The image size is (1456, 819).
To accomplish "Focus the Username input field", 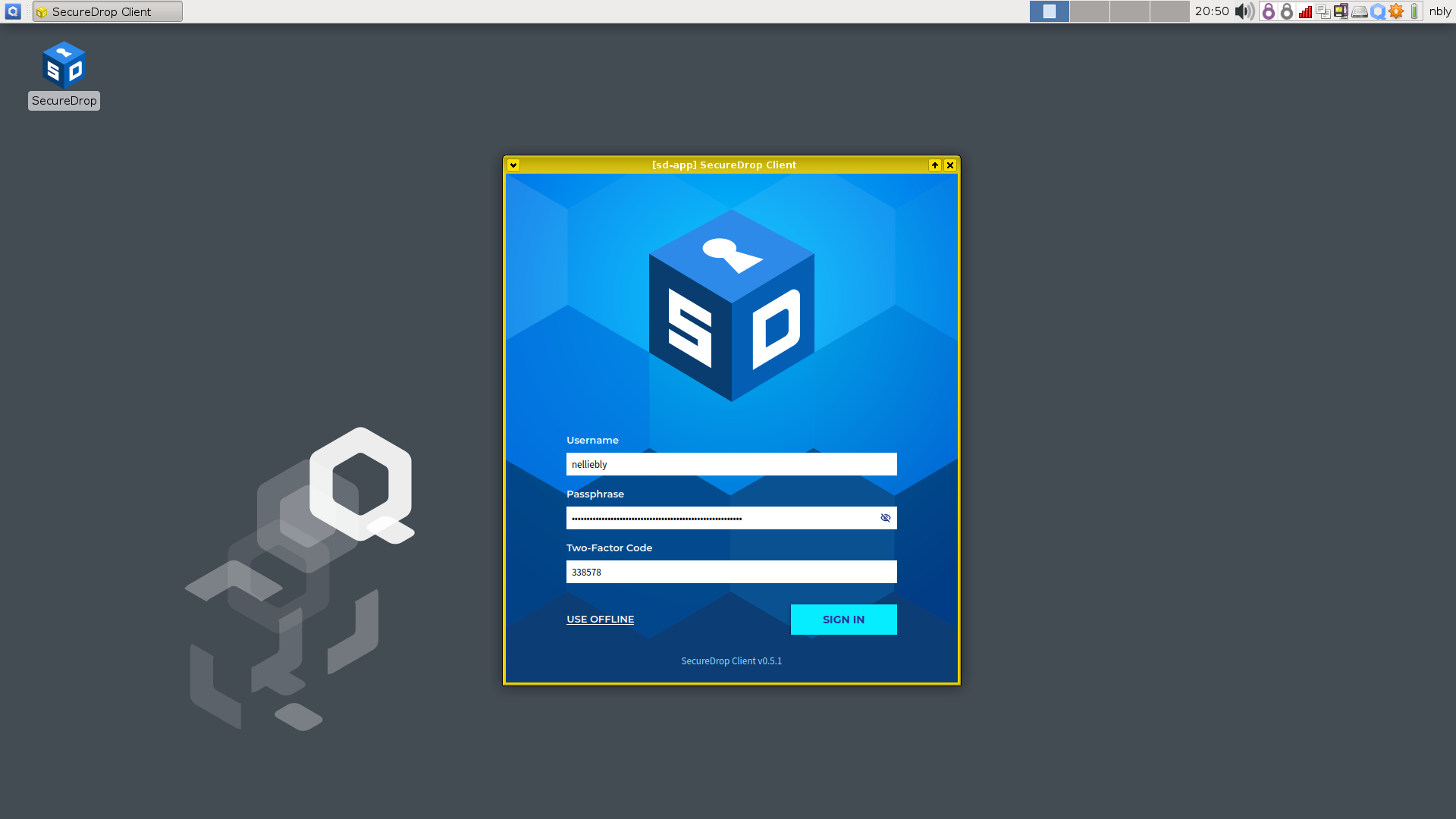I will 732,464.
